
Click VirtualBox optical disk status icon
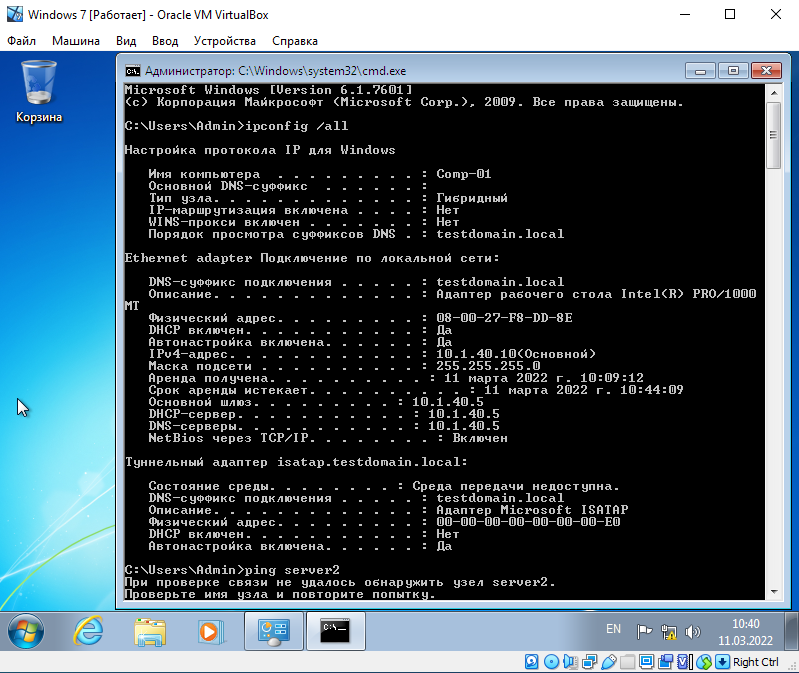551,662
